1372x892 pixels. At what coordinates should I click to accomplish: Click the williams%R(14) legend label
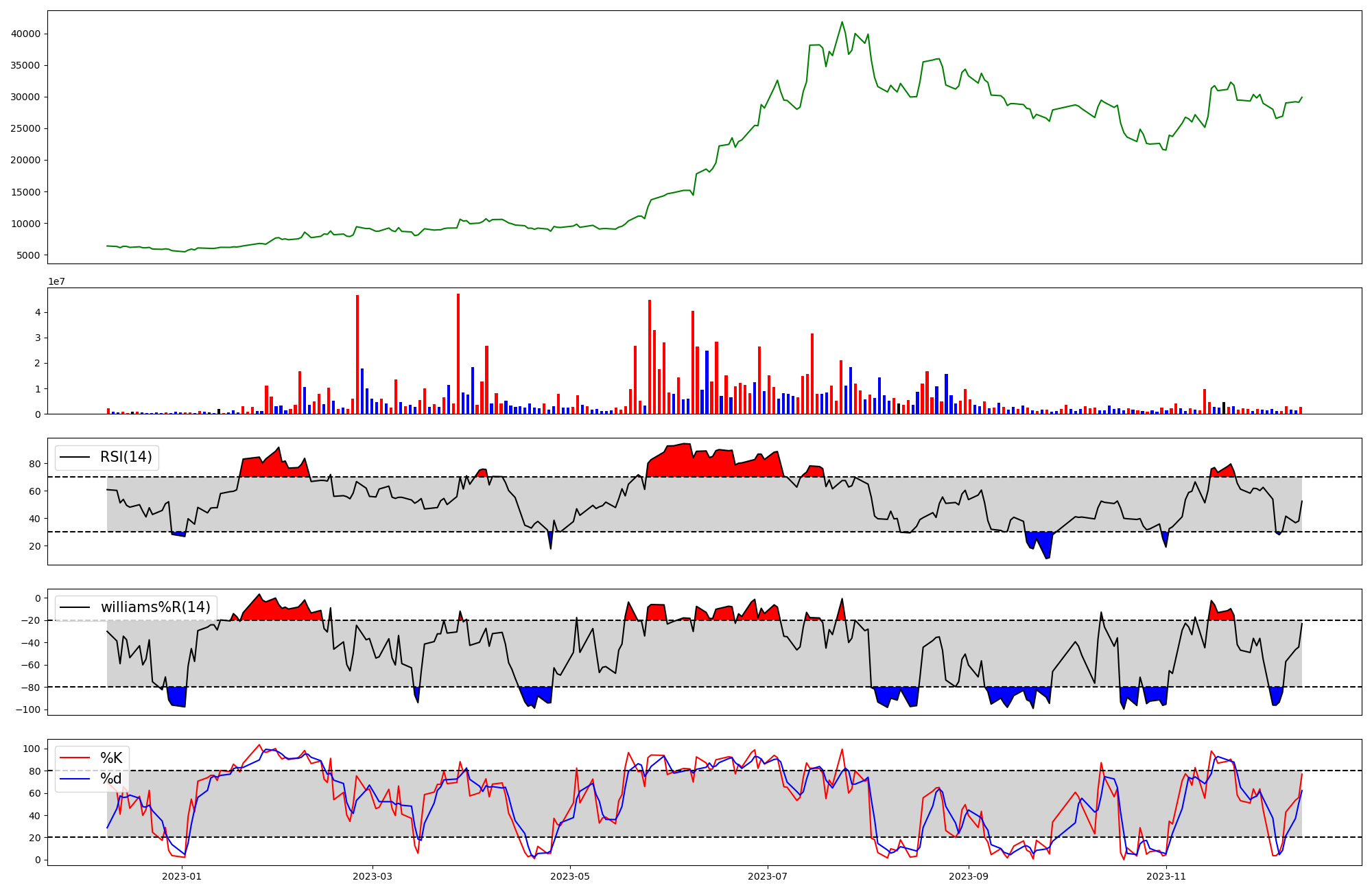tap(156, 607)
